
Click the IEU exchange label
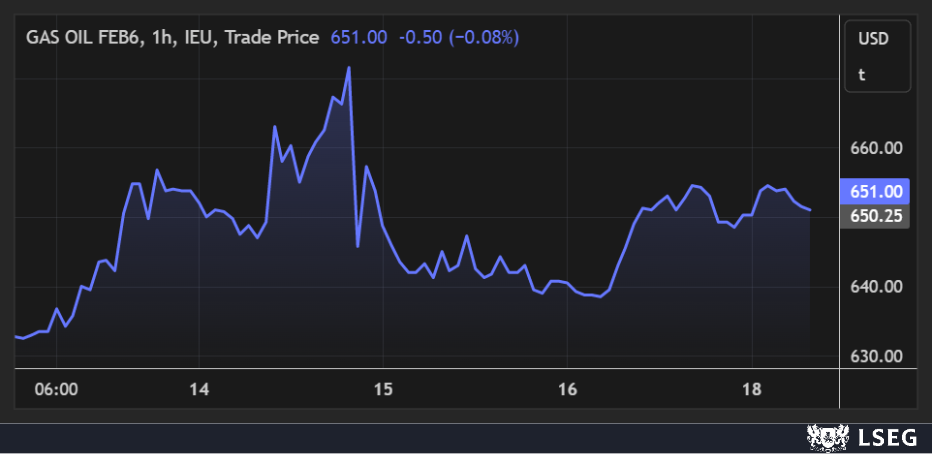pyautogui.click(x=200, y=38)
